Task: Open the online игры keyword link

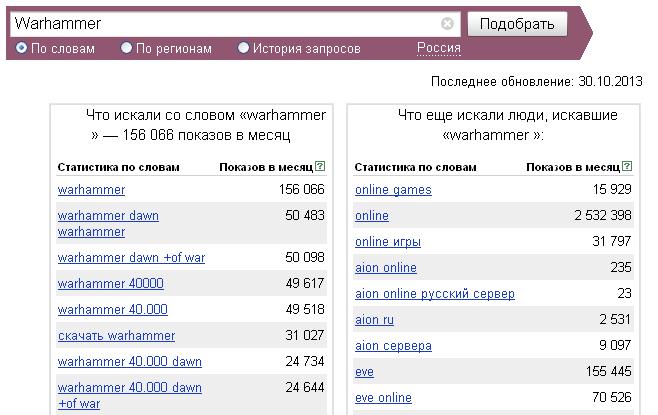Action: pos(388,242)
